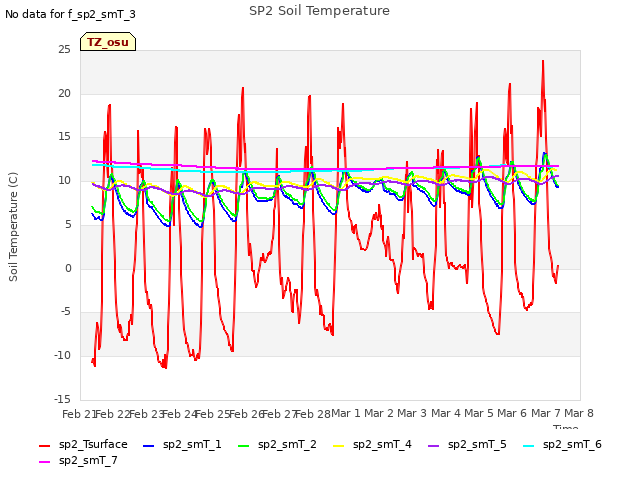Click the Mar 7 x-axis tick label

545,413
